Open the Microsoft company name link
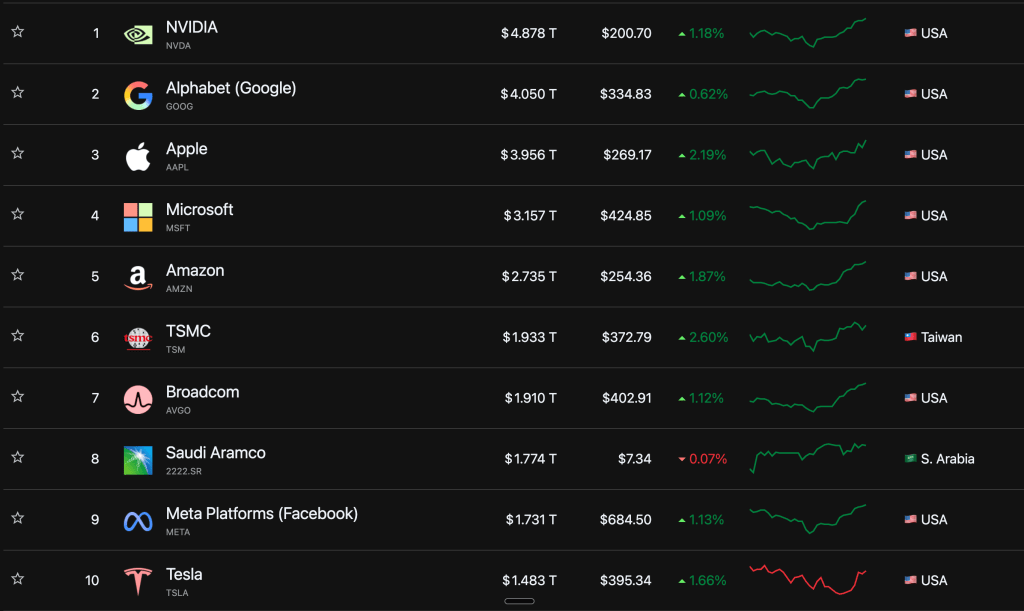This screenshot has height=611, width=1024. (x=199, y=209)
